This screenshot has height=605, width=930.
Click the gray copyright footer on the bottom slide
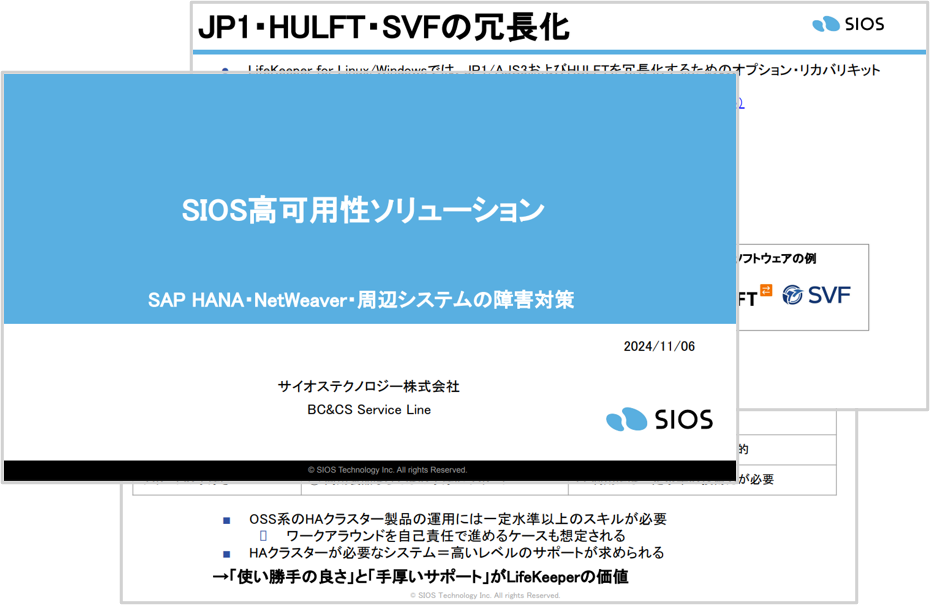[485, 596]
